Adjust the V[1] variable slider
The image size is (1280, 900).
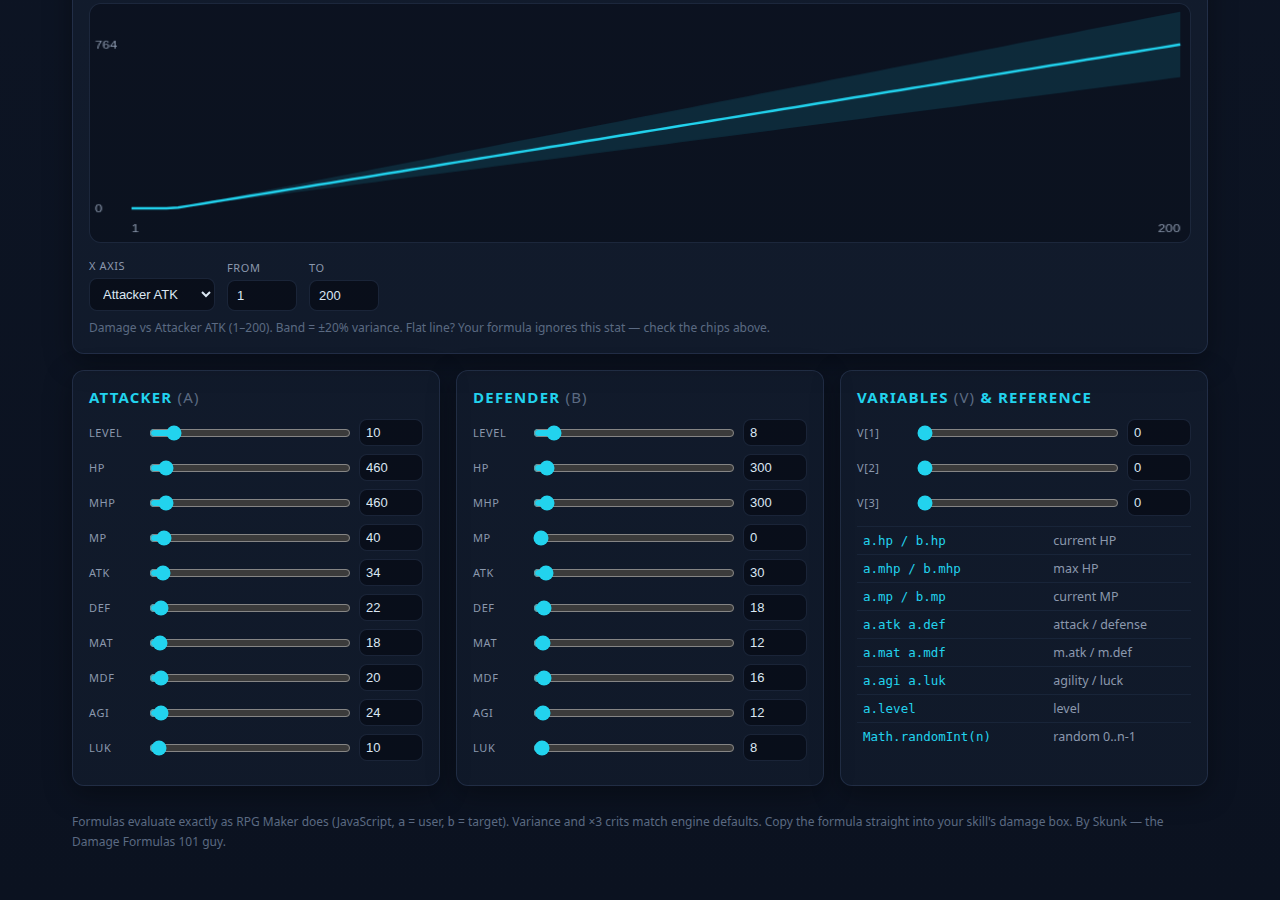[x=1018, y=433]
